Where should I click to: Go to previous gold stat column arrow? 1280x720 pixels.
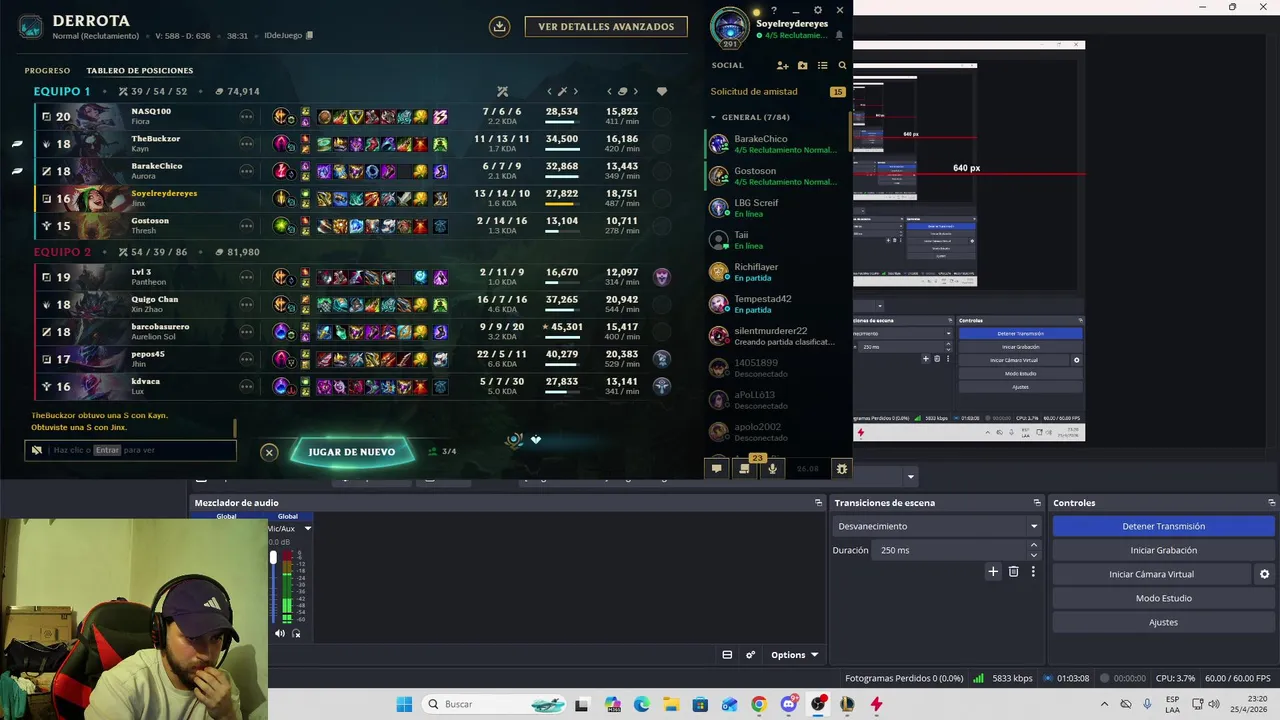point(609,91)
